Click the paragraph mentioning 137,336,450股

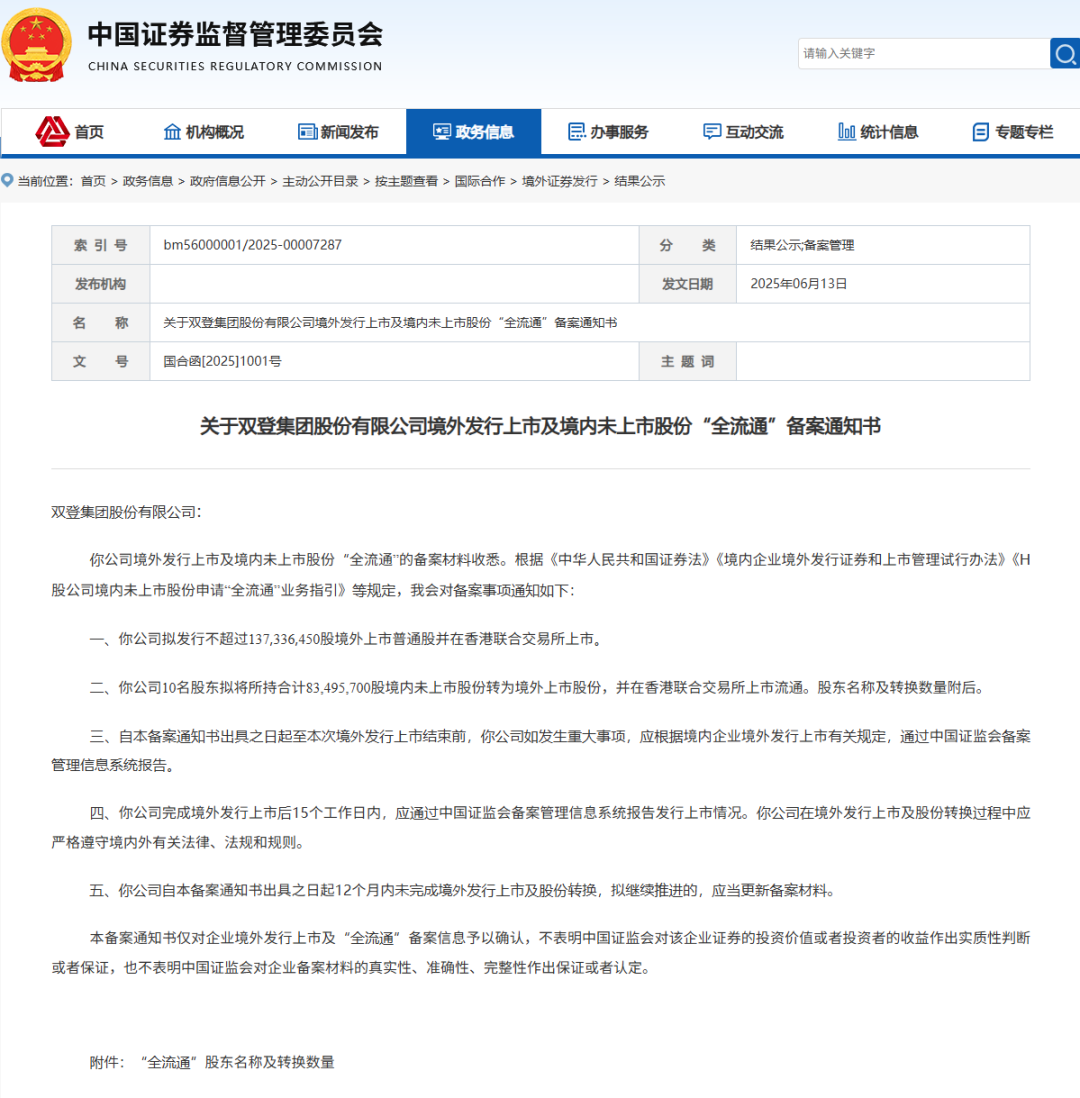346,639
